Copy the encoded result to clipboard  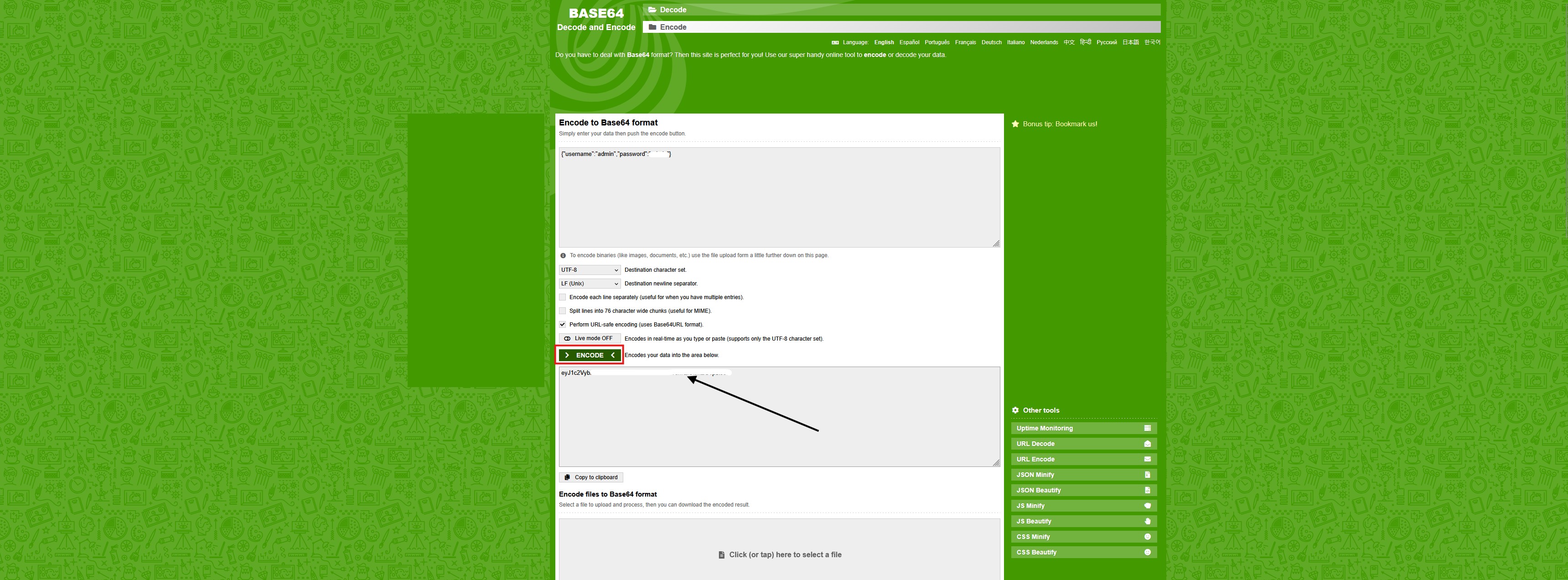590,478
